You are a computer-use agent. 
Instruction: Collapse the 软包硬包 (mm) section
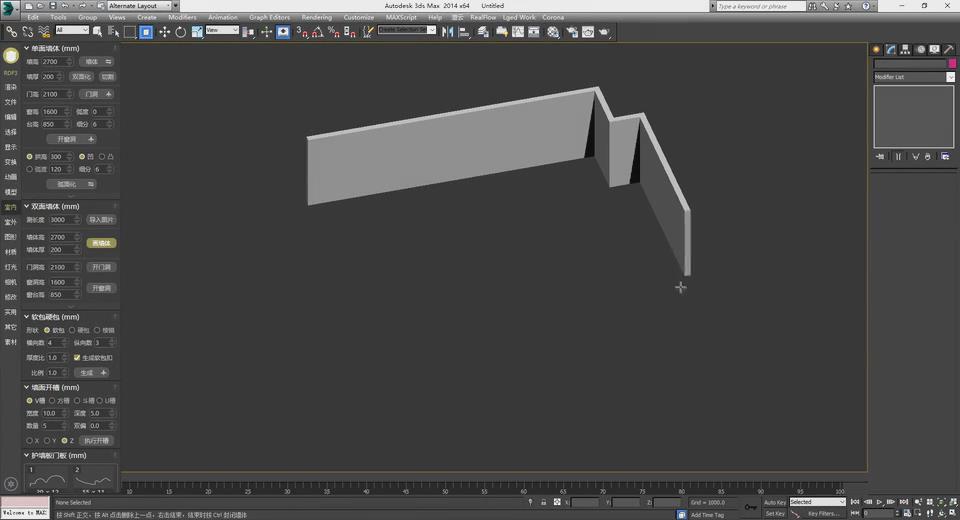tap(26, 317)
